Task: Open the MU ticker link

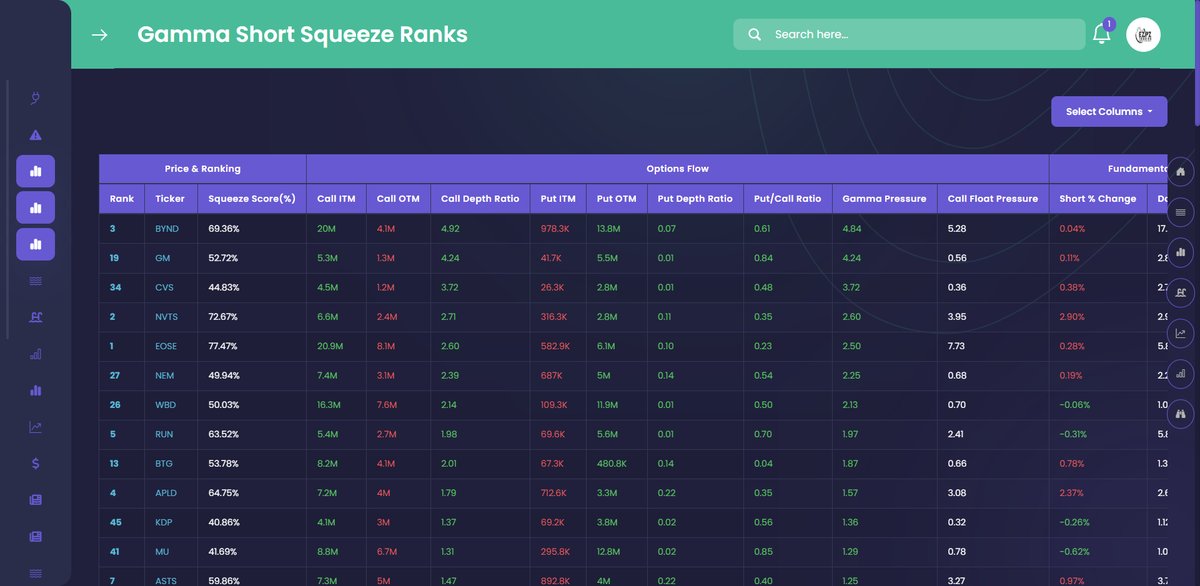Action: coord(162,552)
